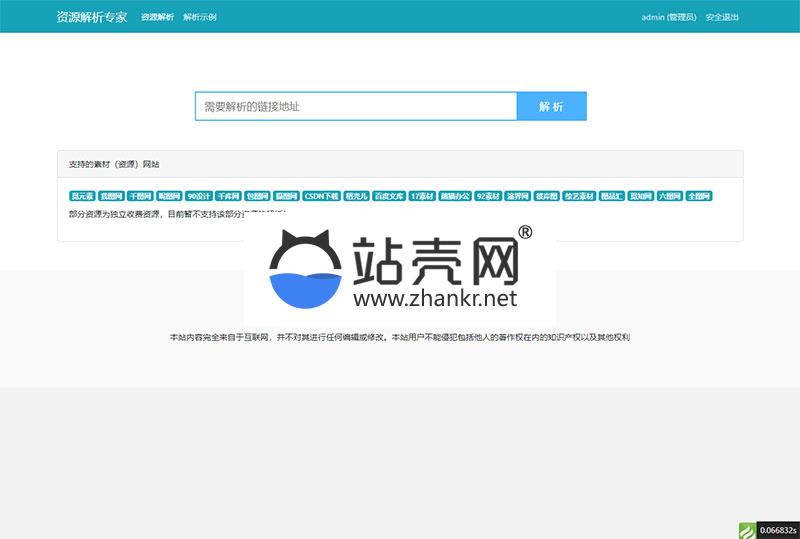Click the blue 解析 button
Screen dimensions: 800x539
pos(552,106)
